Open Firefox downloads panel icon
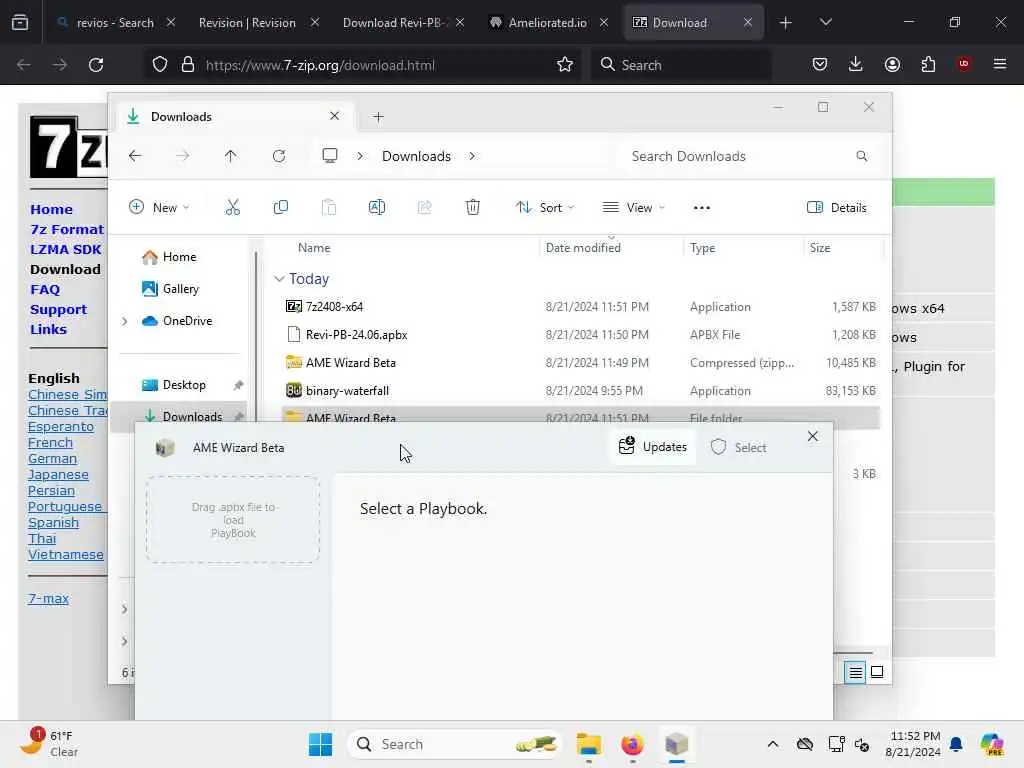 click(856, 64)
